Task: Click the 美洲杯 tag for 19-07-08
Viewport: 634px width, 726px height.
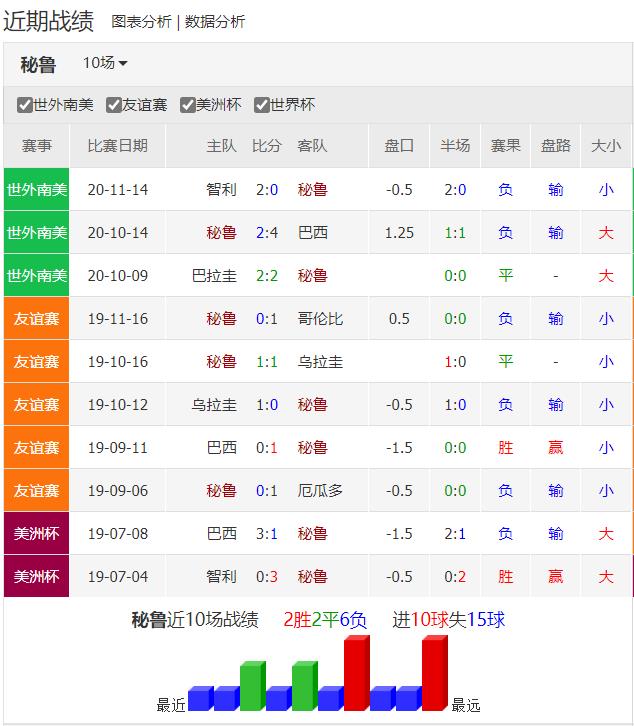Action: (x=36, y=534)
